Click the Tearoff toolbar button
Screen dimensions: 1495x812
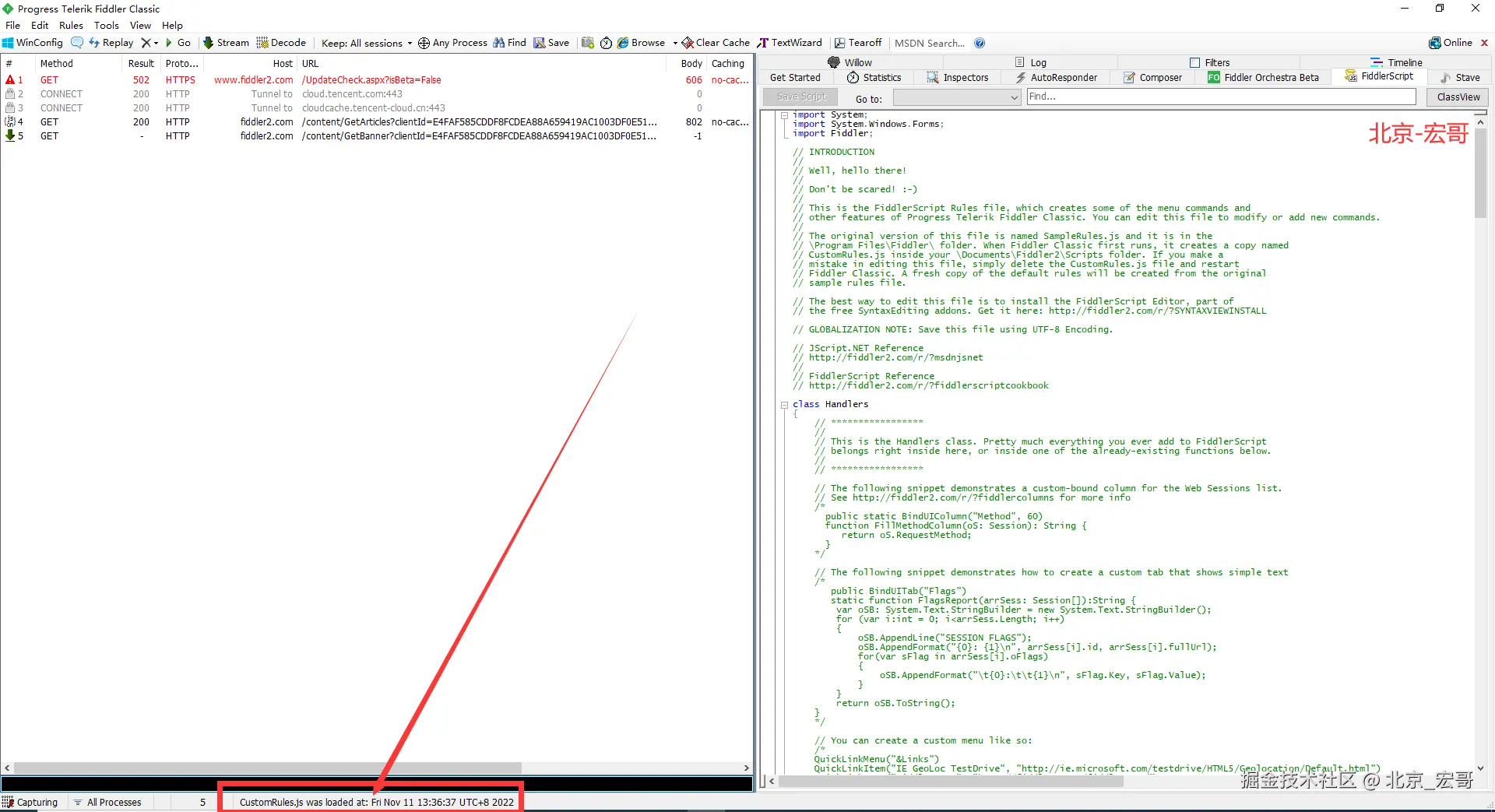[858, 43]
